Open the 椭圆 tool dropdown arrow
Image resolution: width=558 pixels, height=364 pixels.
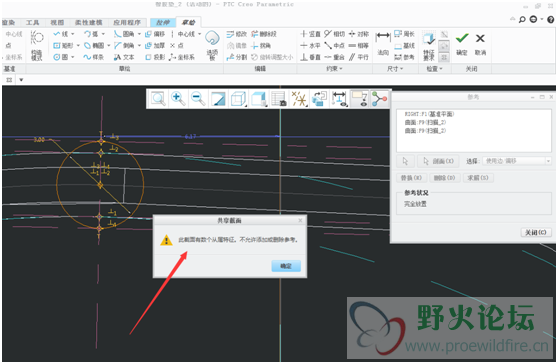pyautogui.click(x=109, y=46)
